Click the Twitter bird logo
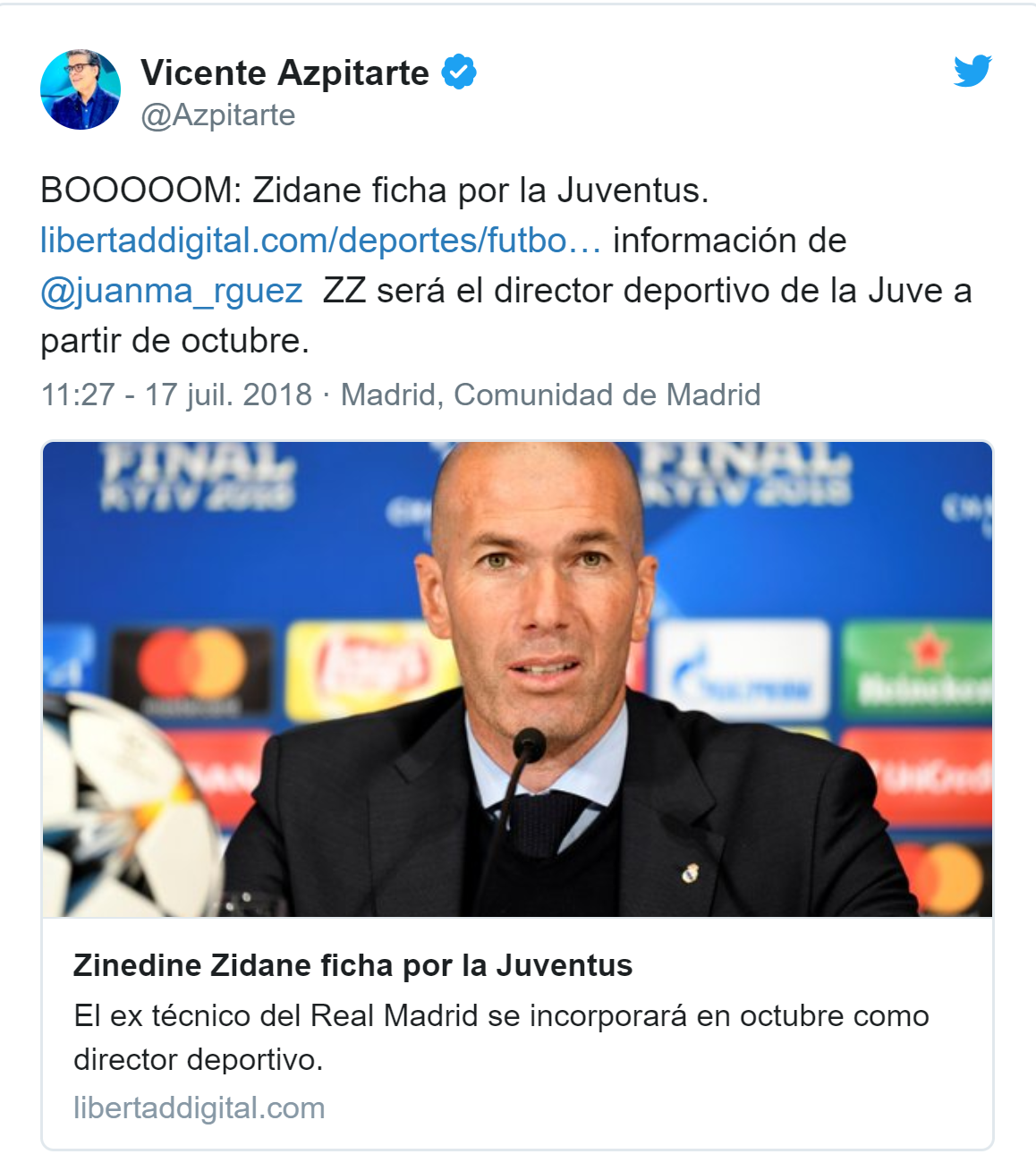Viewport: 1036px width, 1154px height. pyautogui.click(x=972, y=71)
